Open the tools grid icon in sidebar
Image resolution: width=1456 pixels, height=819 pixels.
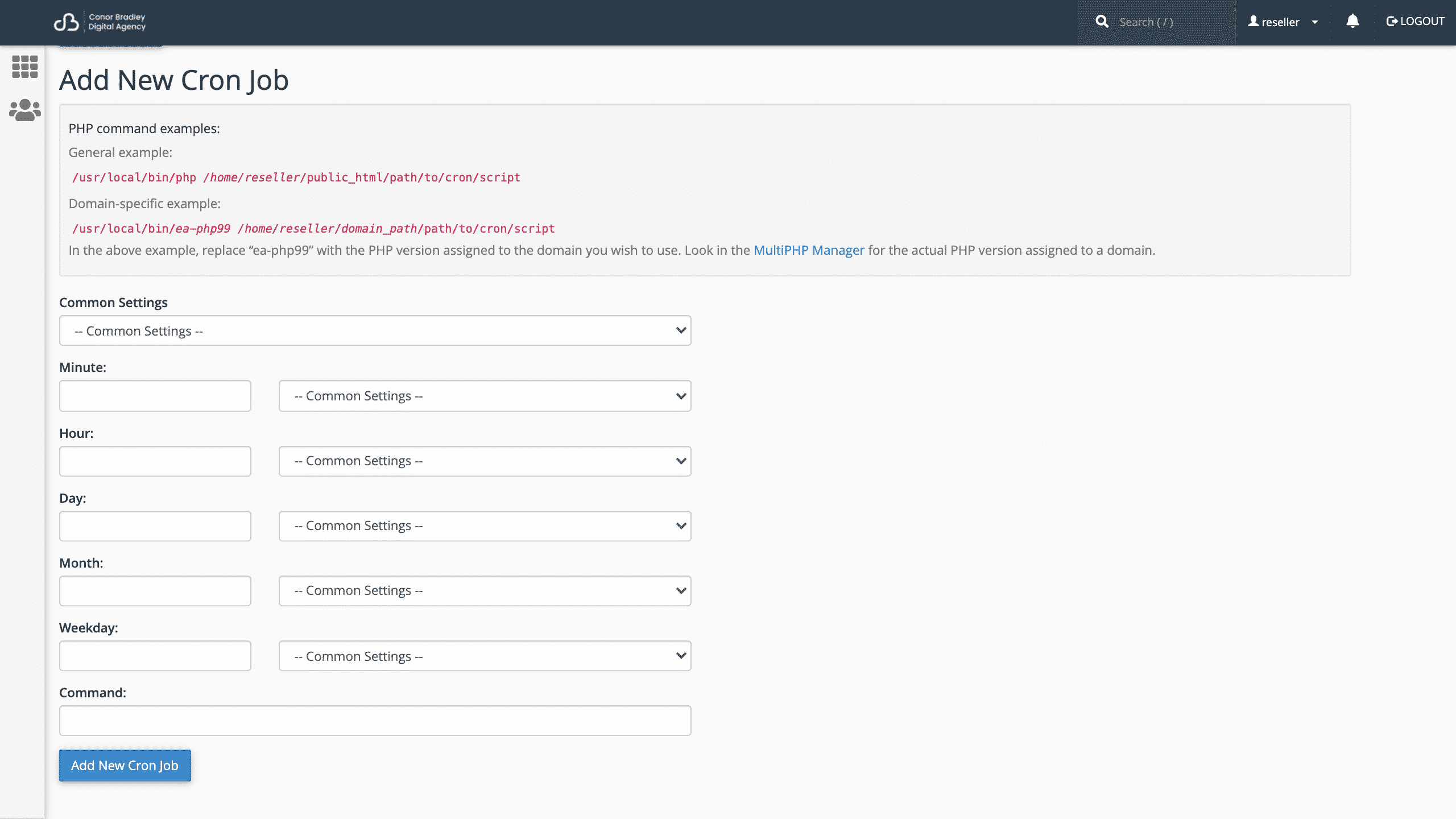coord(25,67)
